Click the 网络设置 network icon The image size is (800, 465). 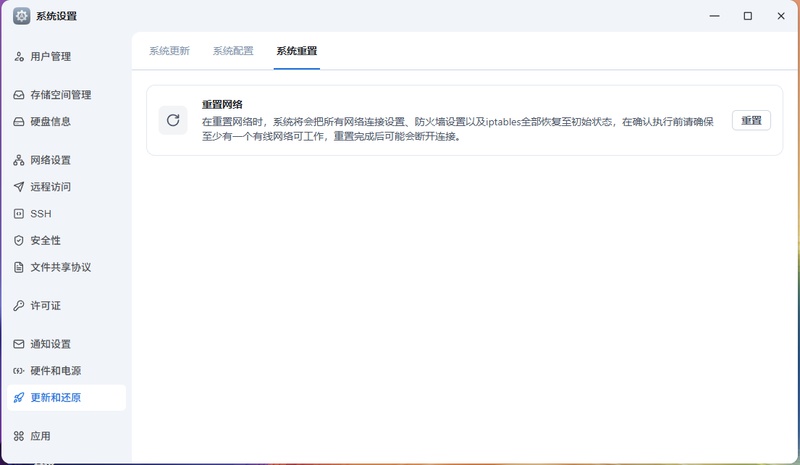click(19, 160)
